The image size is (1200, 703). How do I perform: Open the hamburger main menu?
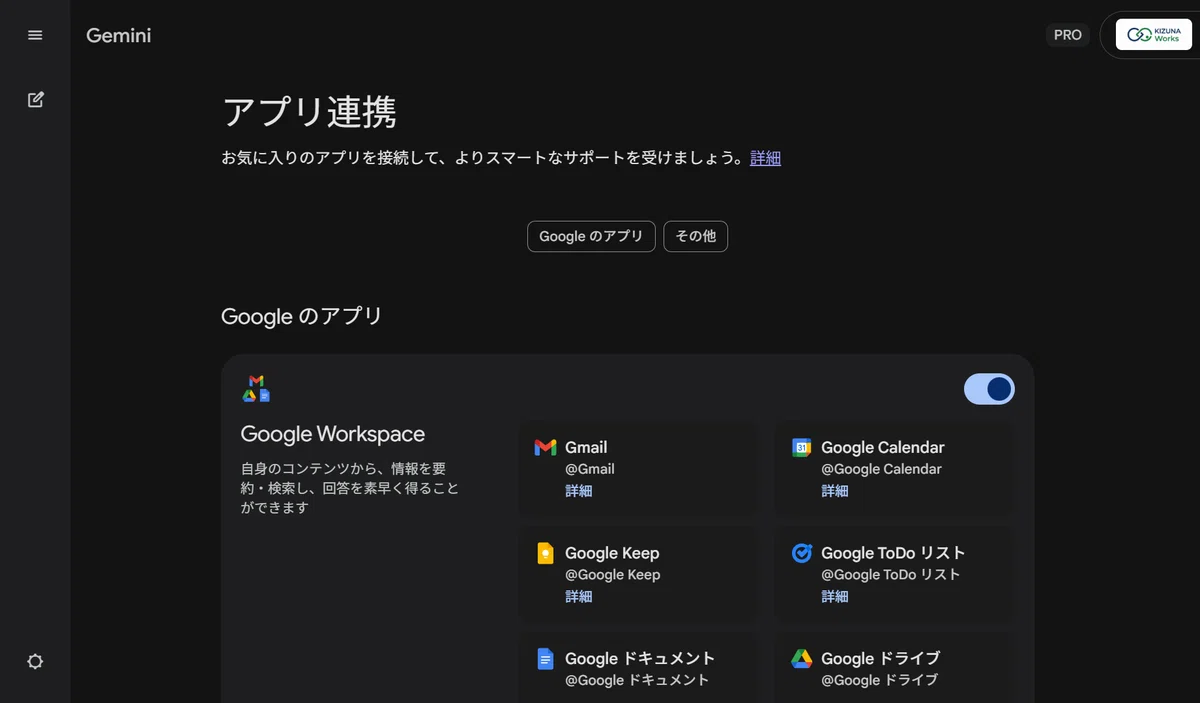click(x=35, y=35)
